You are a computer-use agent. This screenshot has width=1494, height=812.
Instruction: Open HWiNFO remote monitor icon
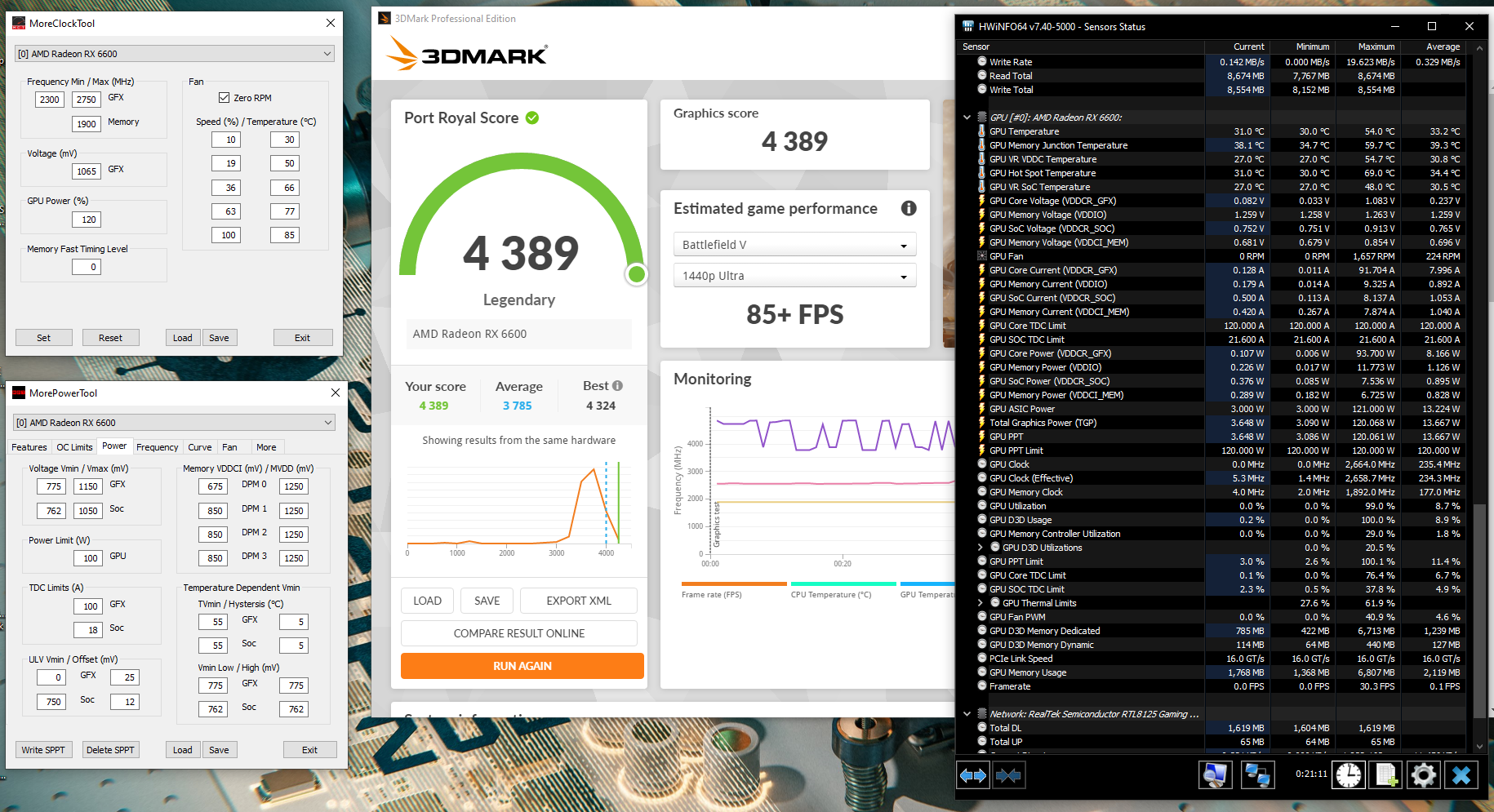point(1215,775)
